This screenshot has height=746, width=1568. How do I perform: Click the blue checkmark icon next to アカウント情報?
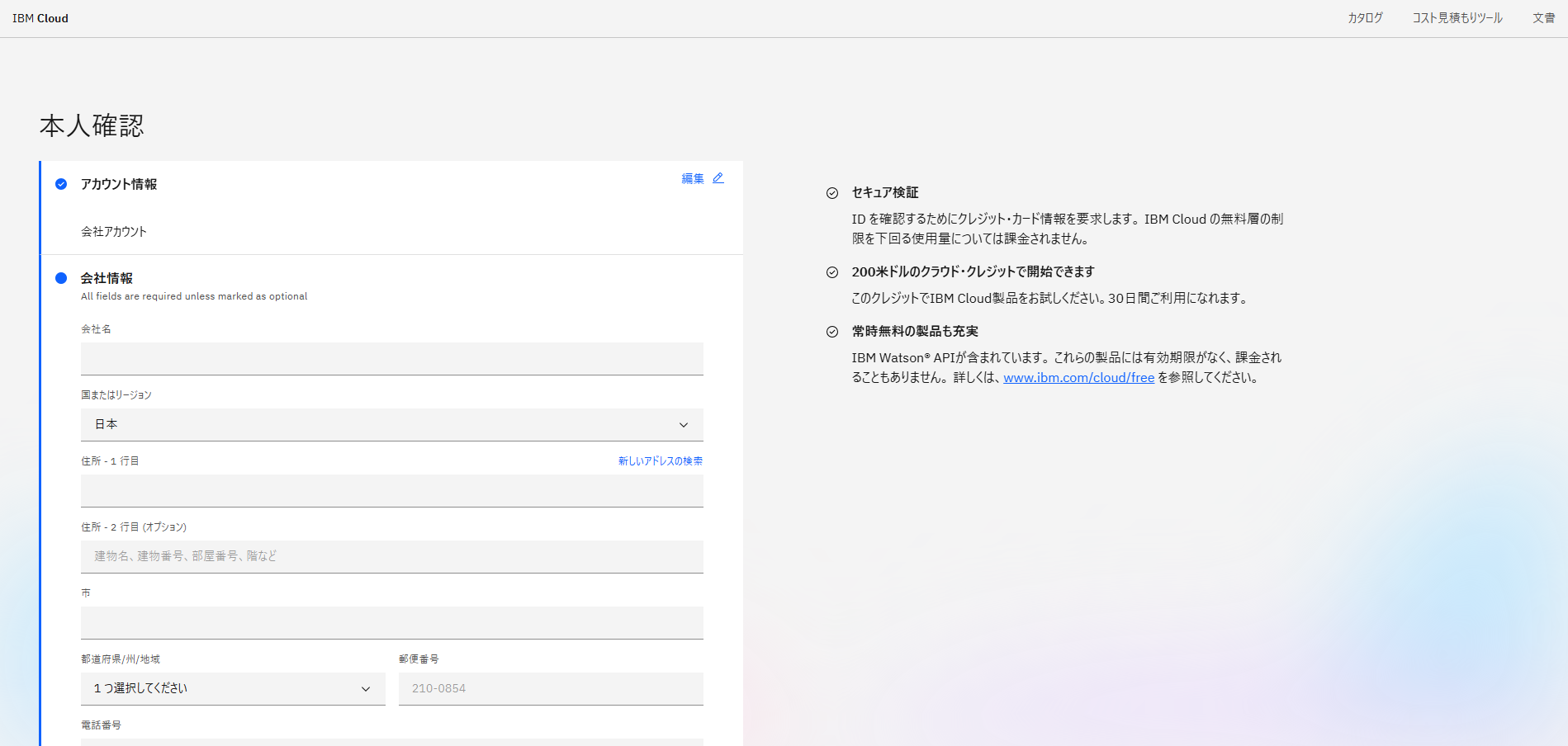(x=61, y=184)
